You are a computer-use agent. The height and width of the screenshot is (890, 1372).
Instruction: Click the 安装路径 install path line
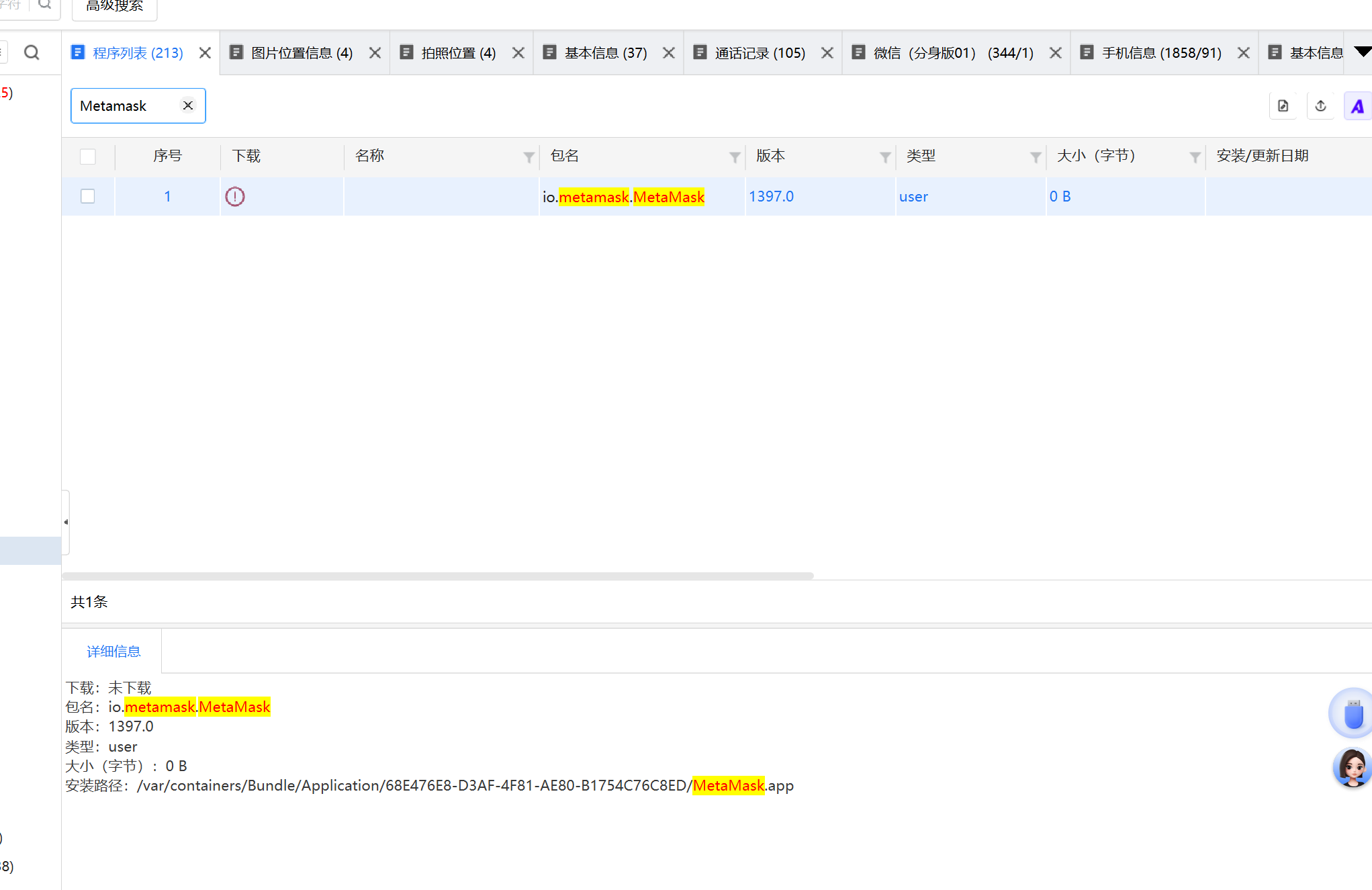point(430,785)
